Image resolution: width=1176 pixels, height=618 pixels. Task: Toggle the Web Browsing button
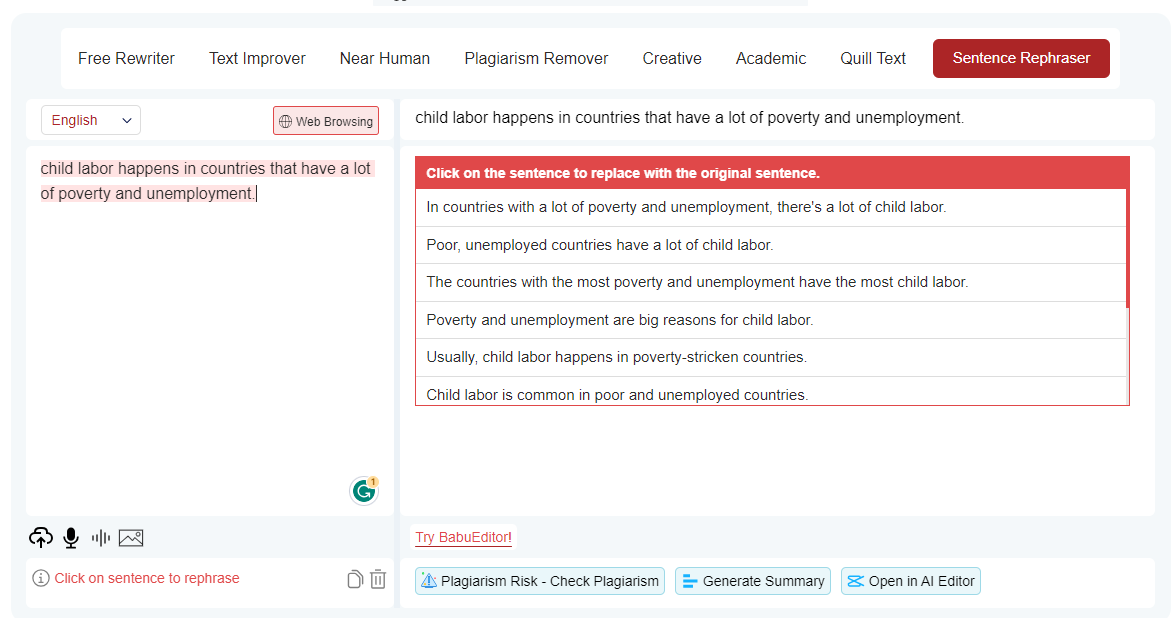coord(326,121)
